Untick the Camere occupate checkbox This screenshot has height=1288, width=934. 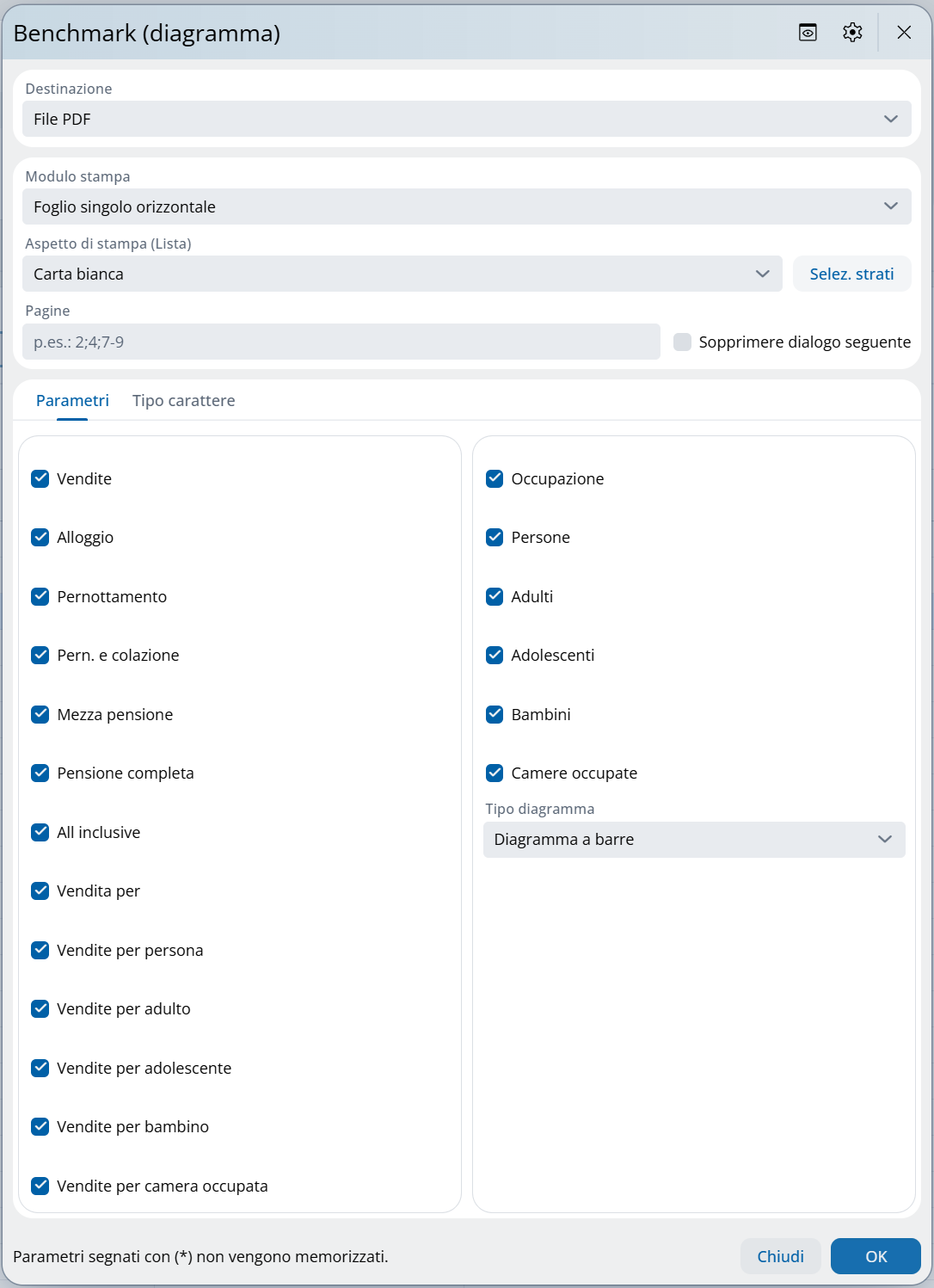(495, 773)
